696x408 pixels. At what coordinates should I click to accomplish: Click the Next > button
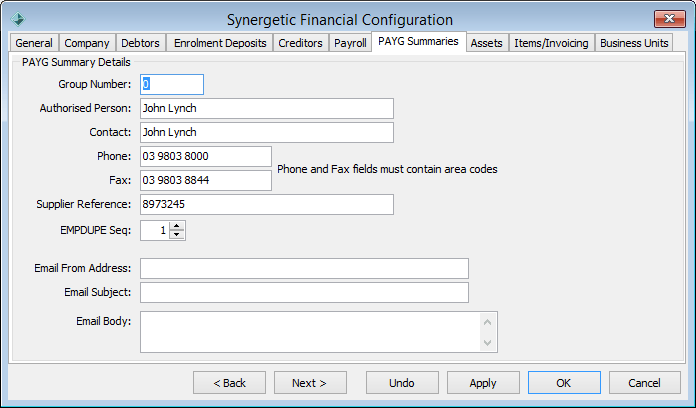click(x=310, y=383)
